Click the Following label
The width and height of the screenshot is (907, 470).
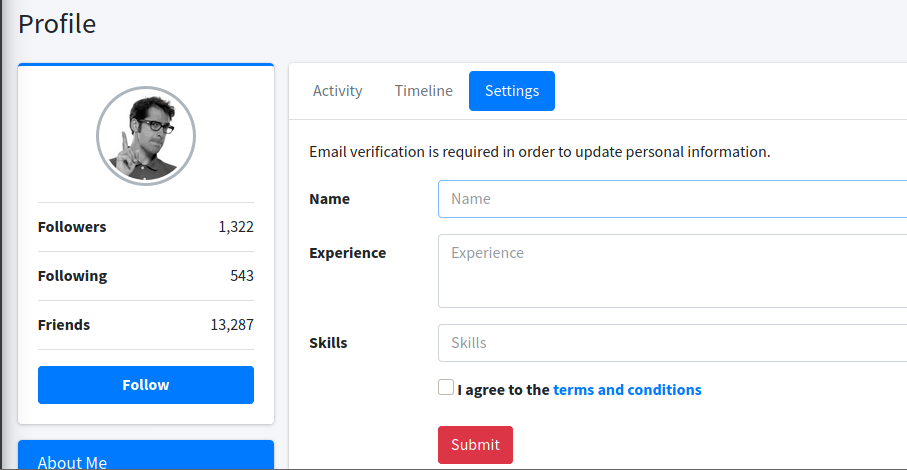coord(72,276)
